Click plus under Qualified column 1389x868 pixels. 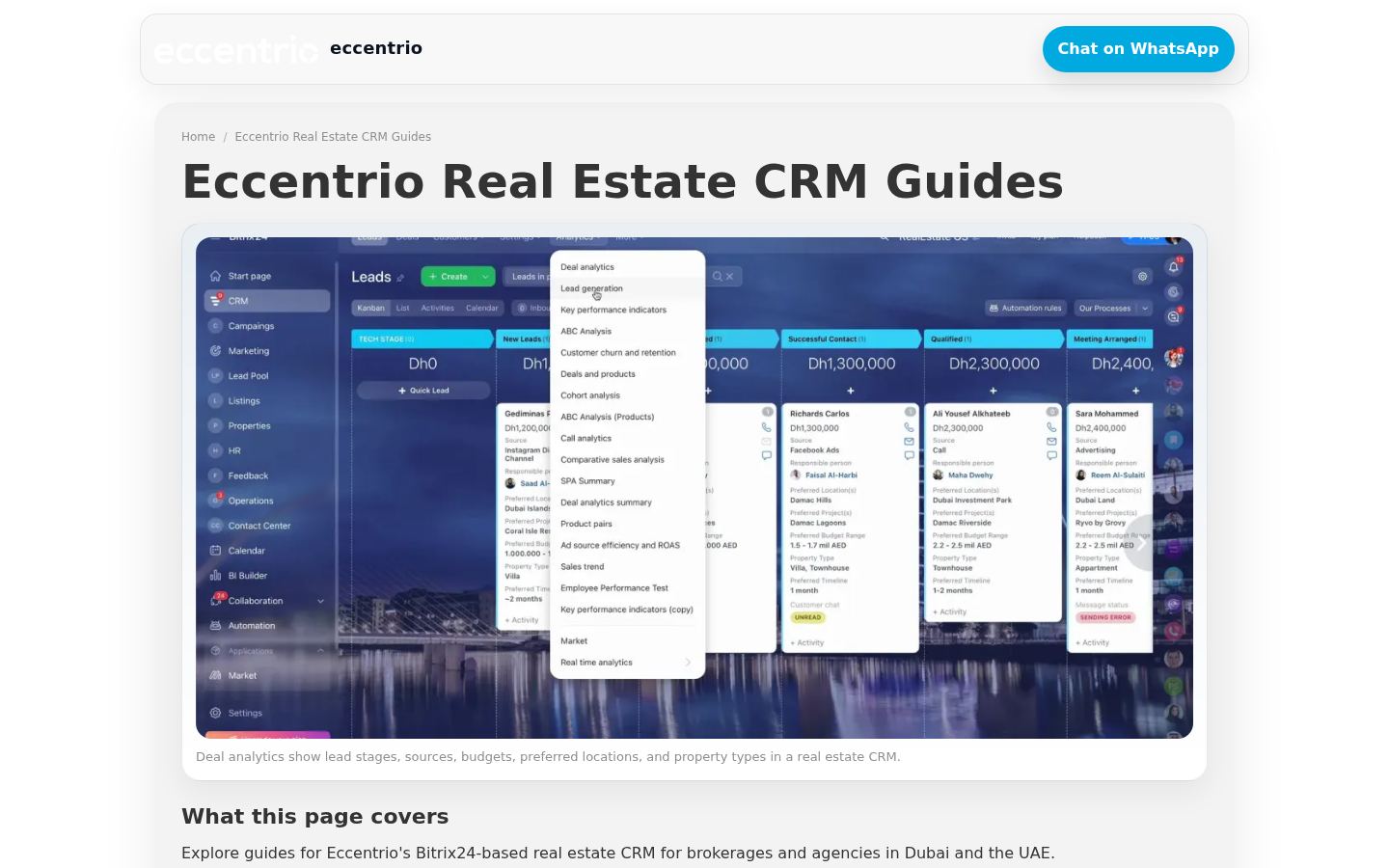coord(994,391)
